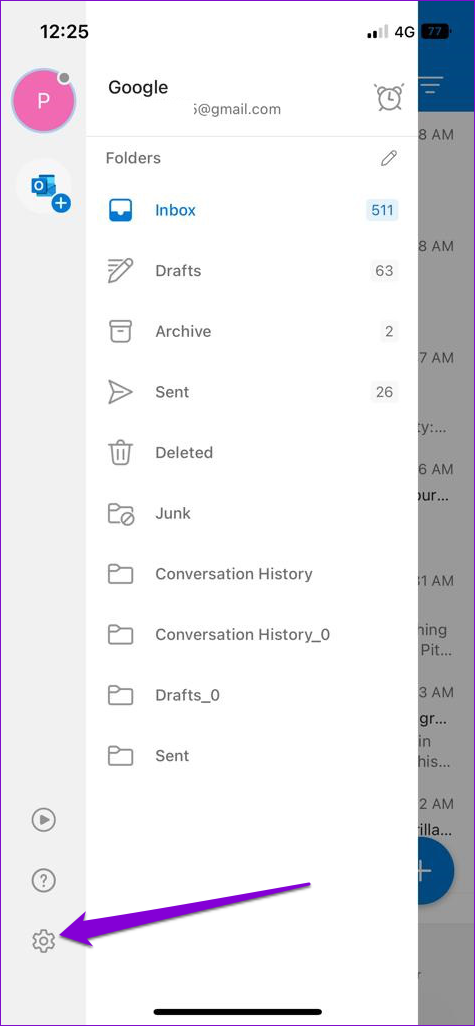Open the Sent folder showing 26
The width and height of the screenshot is (475, 1026).
click(x=252, y=392)
